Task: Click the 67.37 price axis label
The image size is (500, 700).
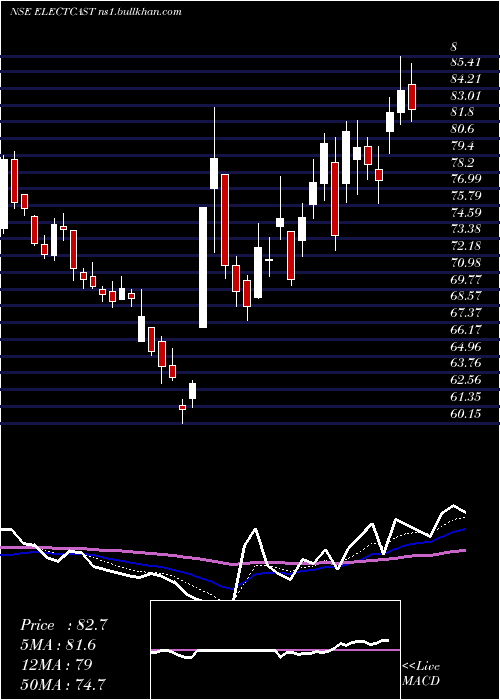Action: point(466,312)
